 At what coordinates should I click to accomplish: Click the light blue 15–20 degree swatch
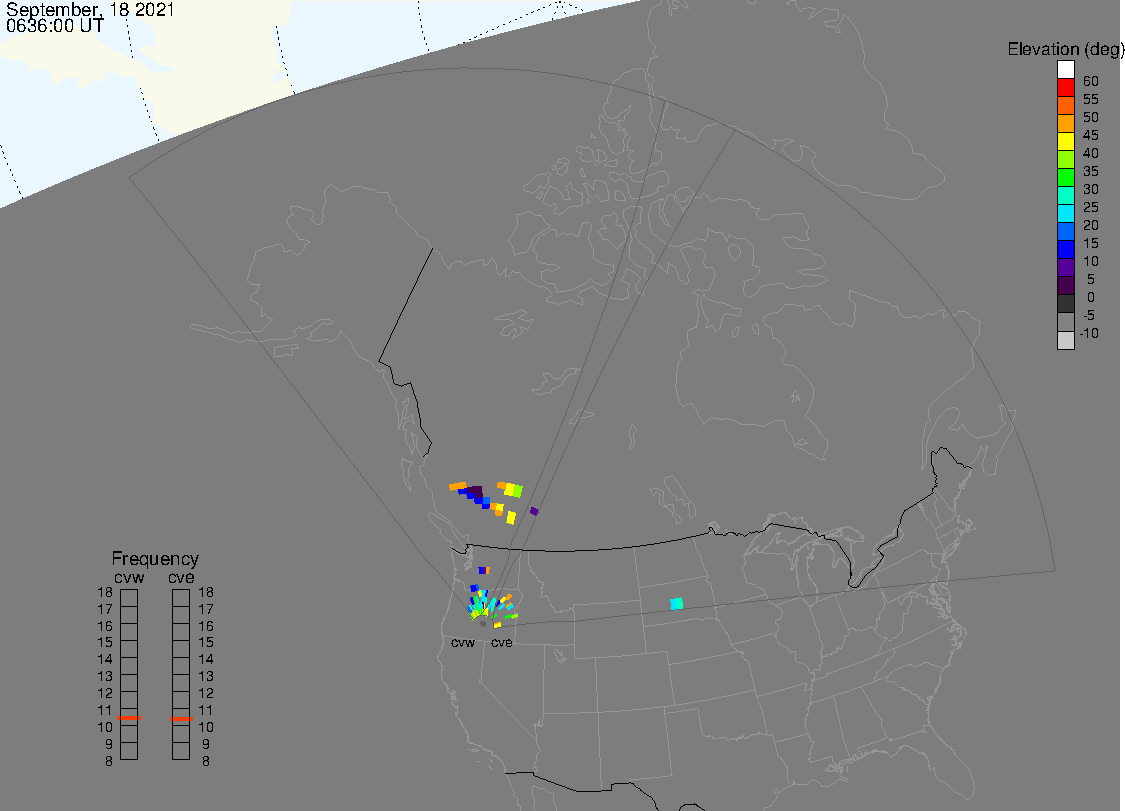pos(1065,231)
